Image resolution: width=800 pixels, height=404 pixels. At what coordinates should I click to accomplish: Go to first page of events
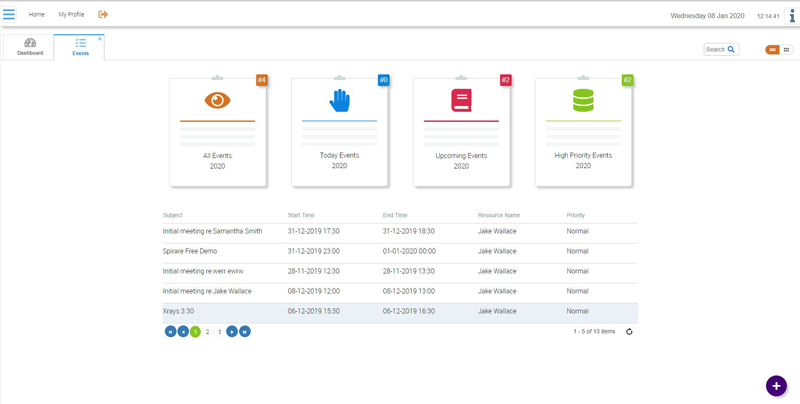[x=170, y=332]
